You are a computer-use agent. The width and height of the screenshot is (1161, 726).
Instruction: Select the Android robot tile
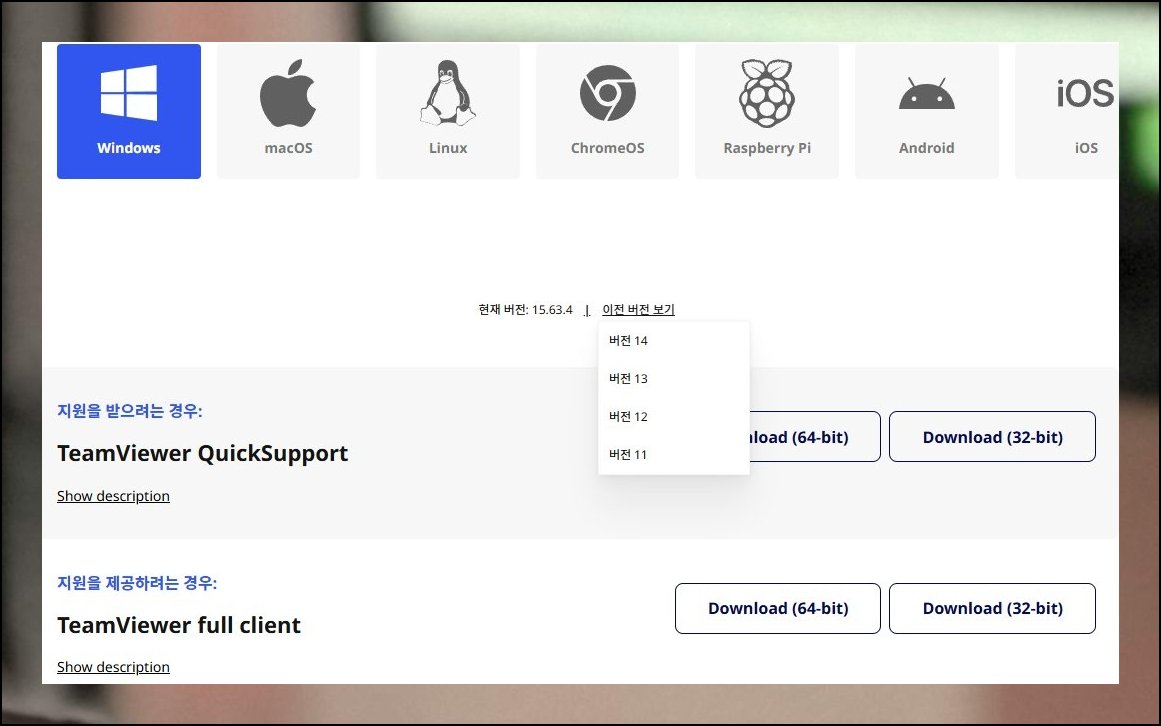click(x=926, y=111)
